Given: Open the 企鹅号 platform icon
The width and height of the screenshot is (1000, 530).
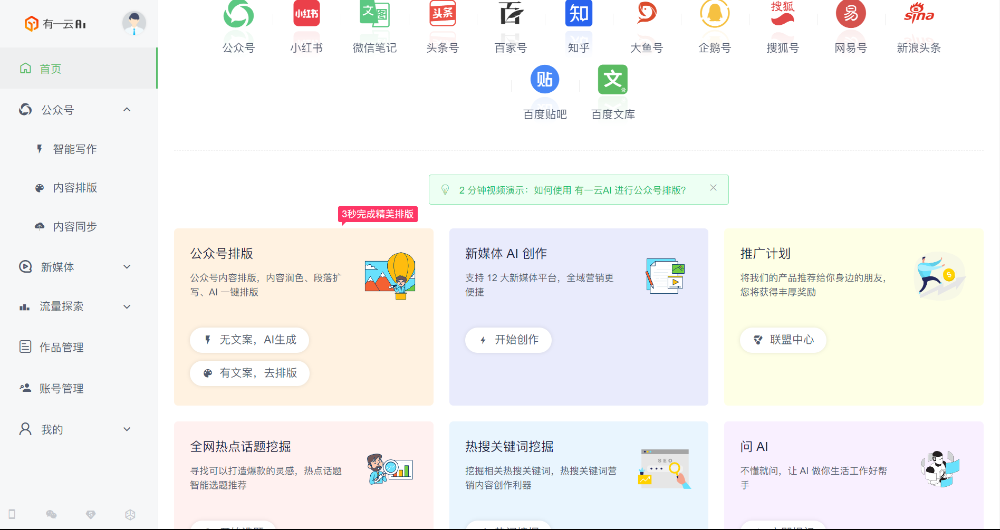Looking at the screenshot, I should tap(715, 14).
